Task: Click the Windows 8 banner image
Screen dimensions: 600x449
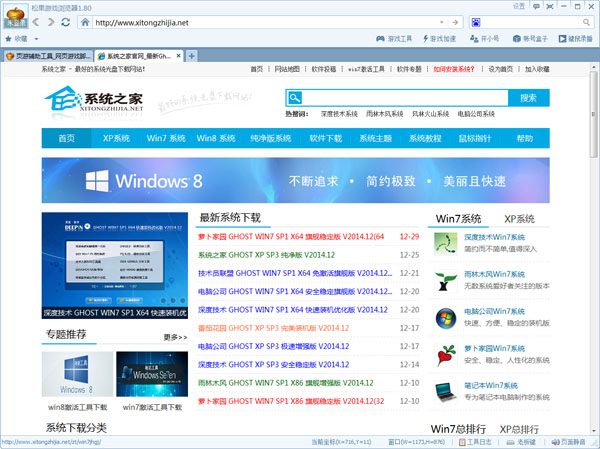Action: 295,180
